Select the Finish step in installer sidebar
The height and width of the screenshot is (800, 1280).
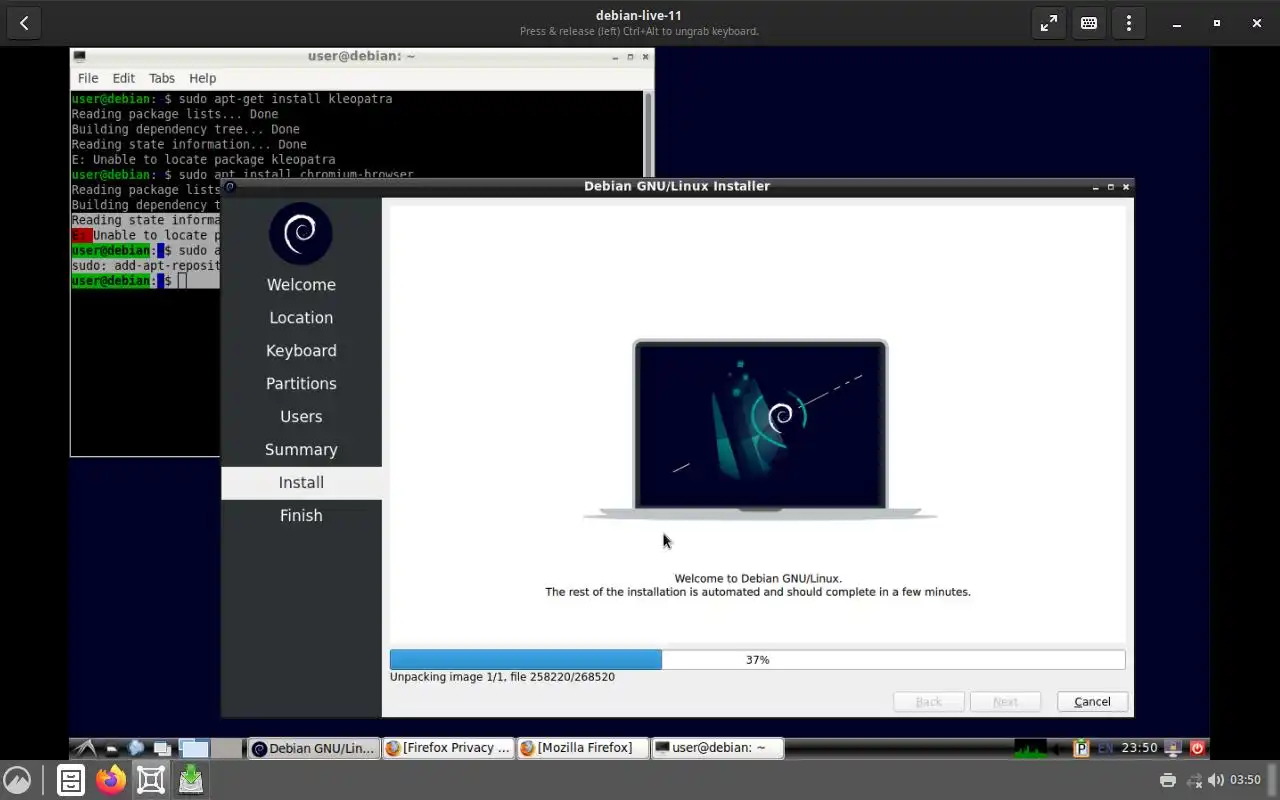(301, 516)
